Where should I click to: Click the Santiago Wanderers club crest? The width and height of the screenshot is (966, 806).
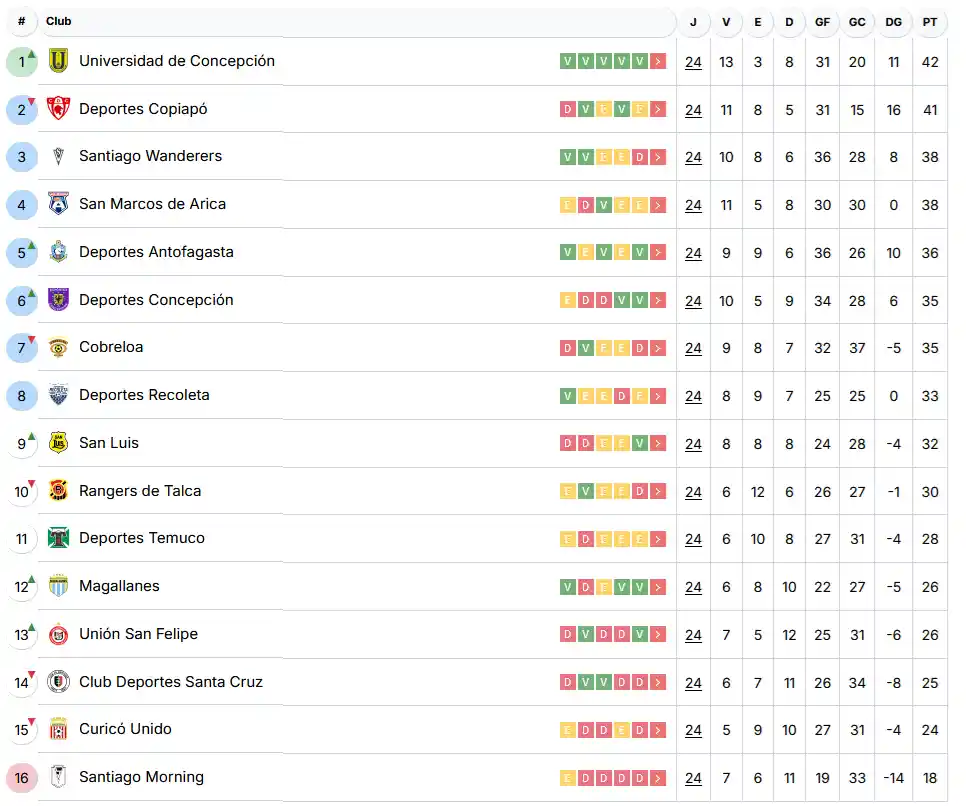pyautogui.click(x=59, y=157)
